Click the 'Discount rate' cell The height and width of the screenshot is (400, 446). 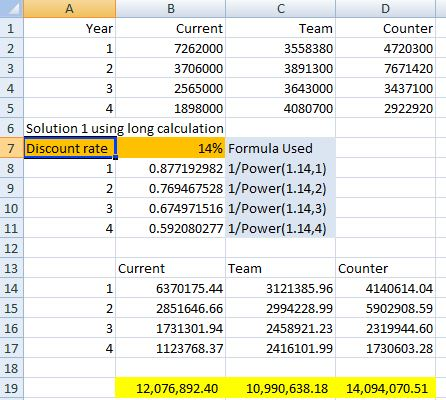[x=70, y=148]
